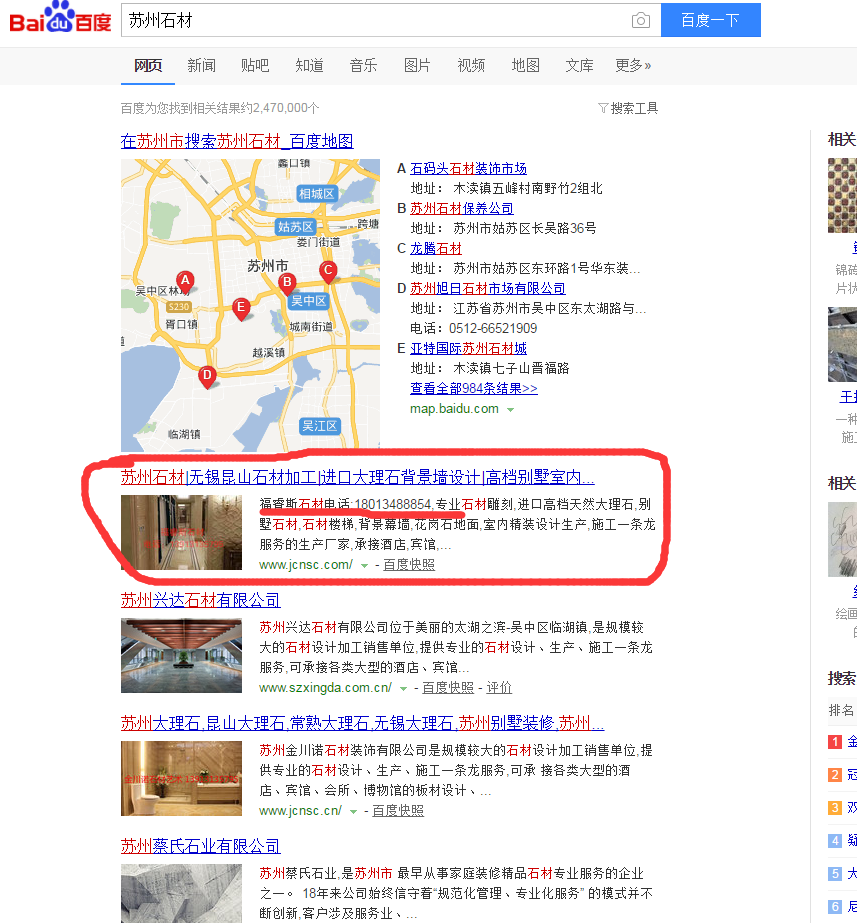Screen dimensions: 857x923
Task: Open 苏州大理石,昆山大理石 result title
Action: [x=363, y=723]
